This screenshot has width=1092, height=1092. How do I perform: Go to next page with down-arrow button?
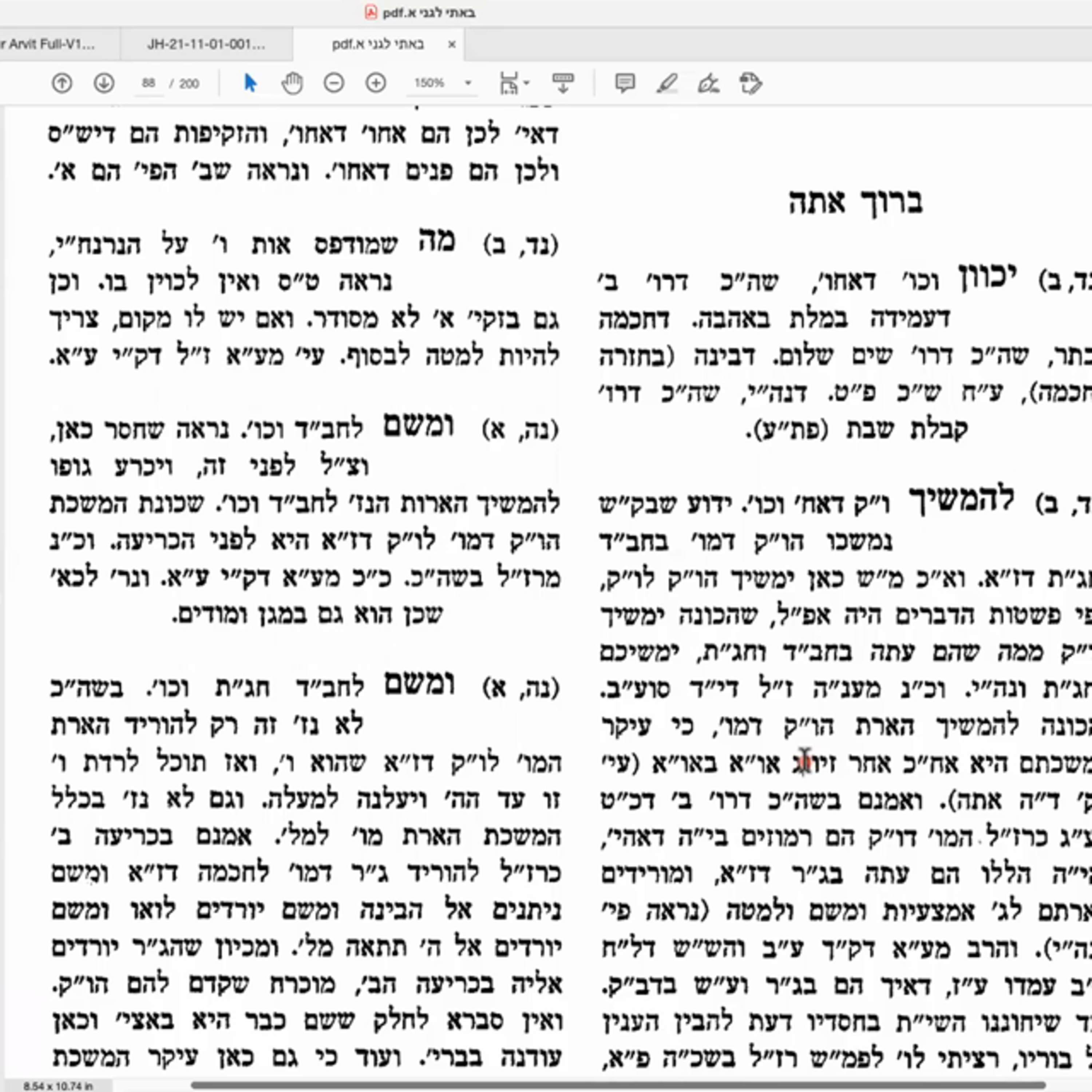104,84
